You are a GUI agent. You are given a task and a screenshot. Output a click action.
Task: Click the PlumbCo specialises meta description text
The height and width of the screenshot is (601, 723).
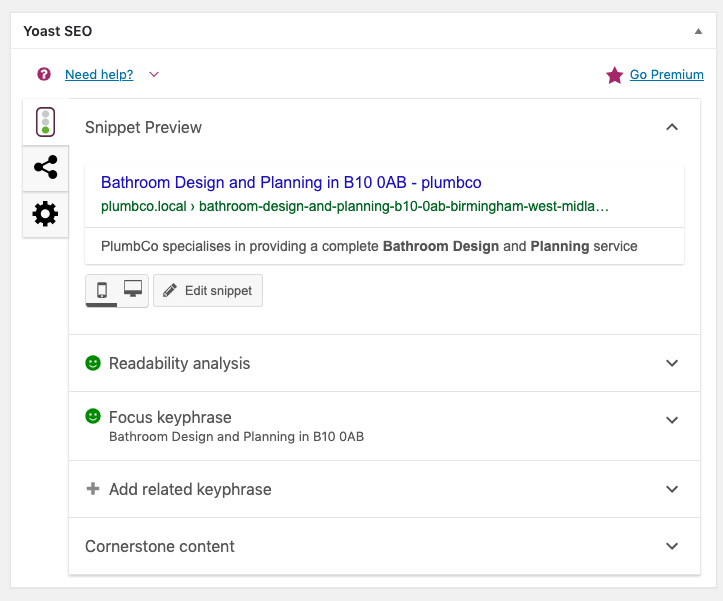pyautogui.click(x=369, y=246)
